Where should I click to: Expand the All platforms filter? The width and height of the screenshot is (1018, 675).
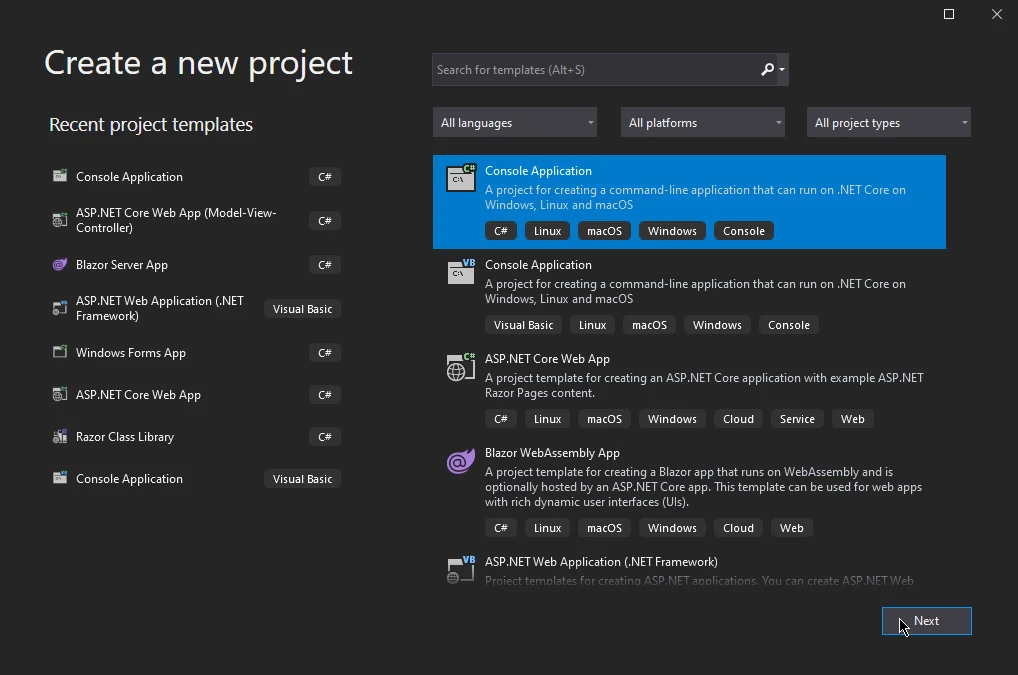click(703, 123)
